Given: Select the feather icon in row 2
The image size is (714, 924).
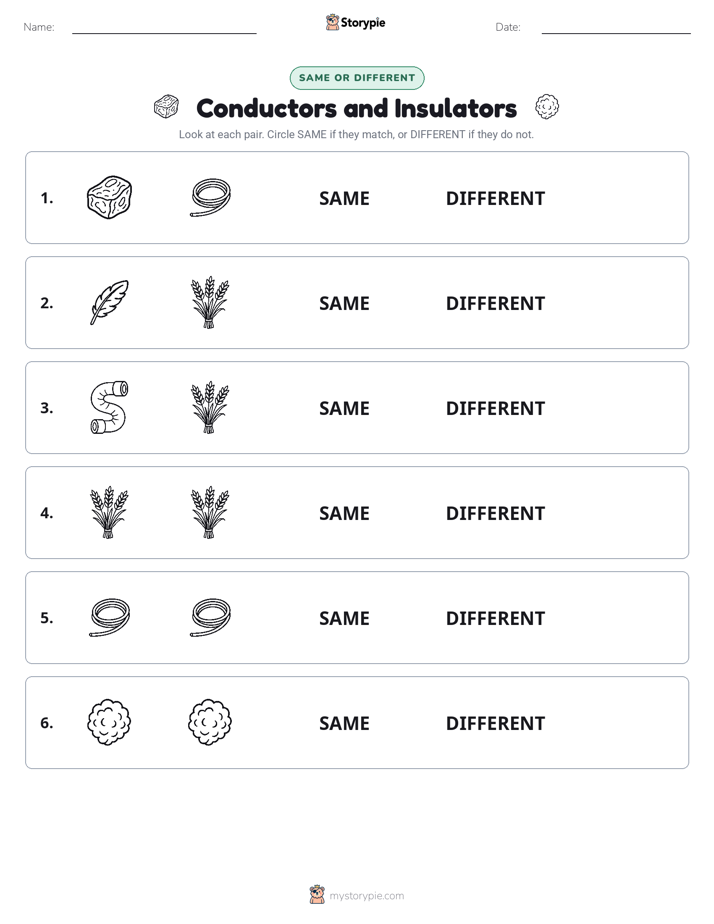Looking at the screenshot, I should (109, 302).
